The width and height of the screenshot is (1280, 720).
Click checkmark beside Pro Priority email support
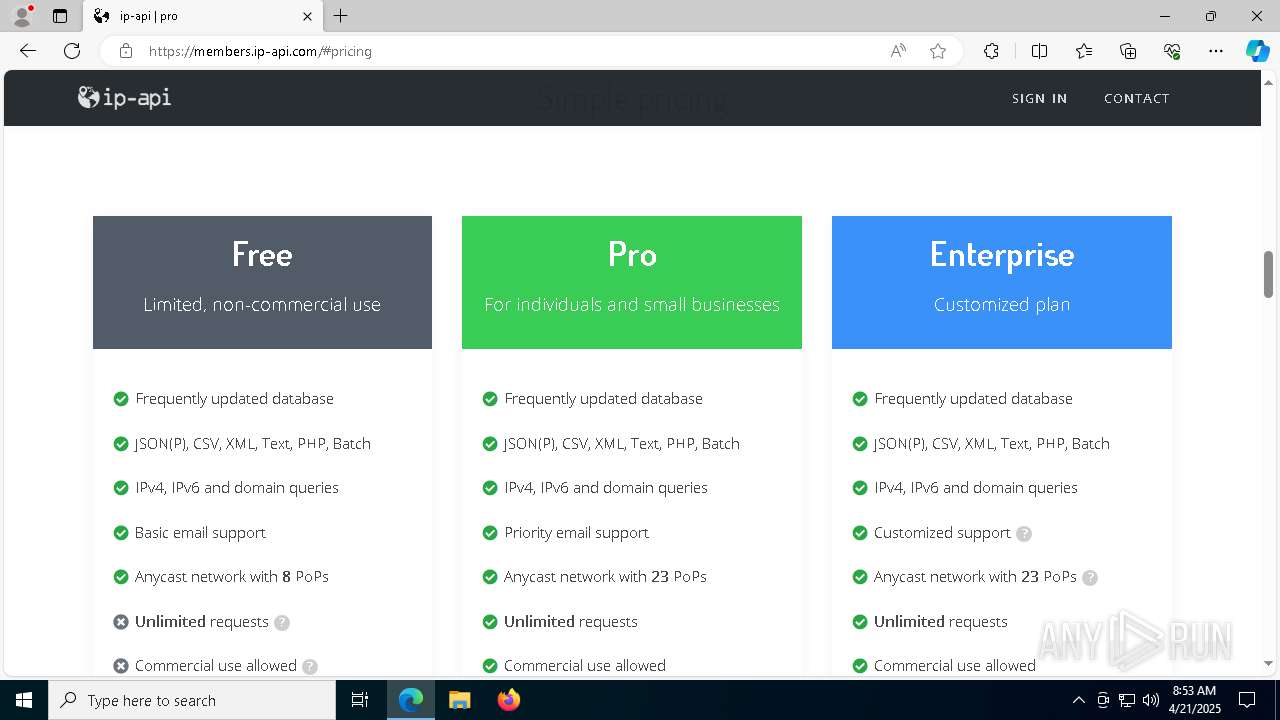490,533
